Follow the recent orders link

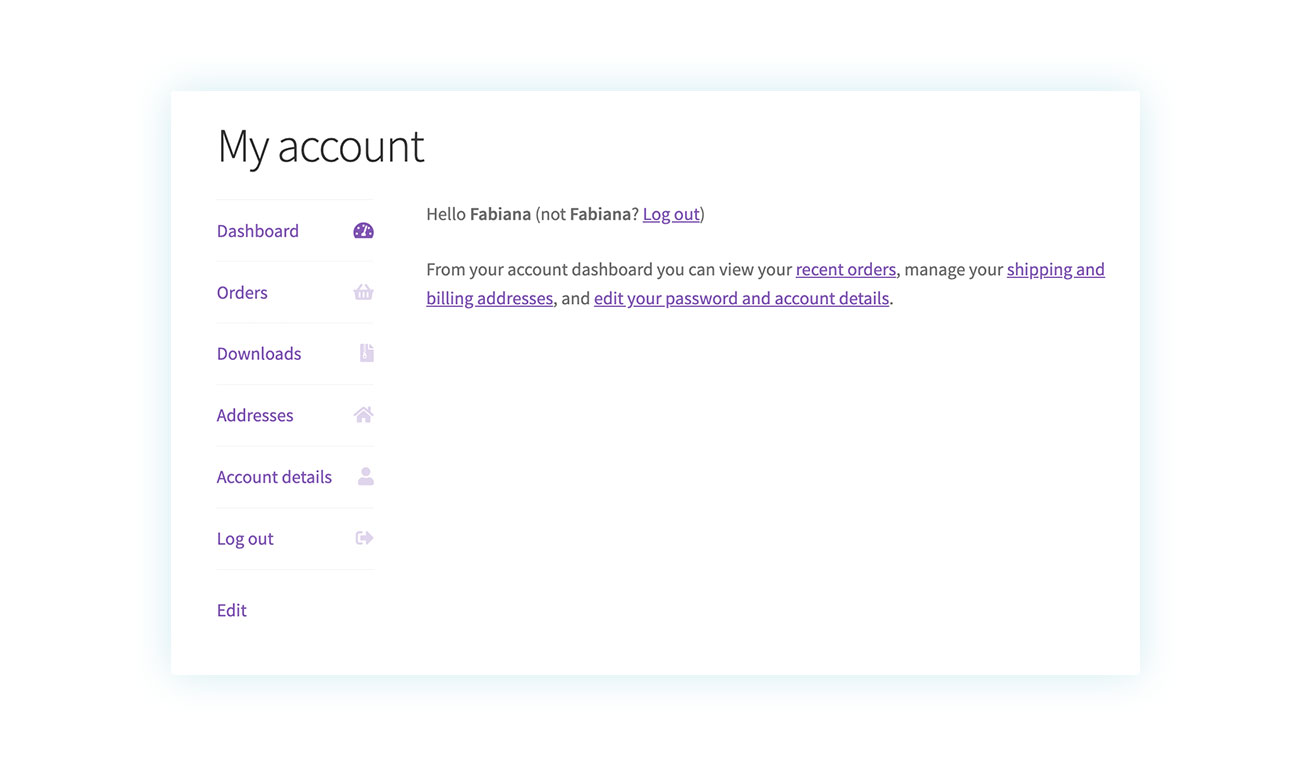click(x=846, y=269)
